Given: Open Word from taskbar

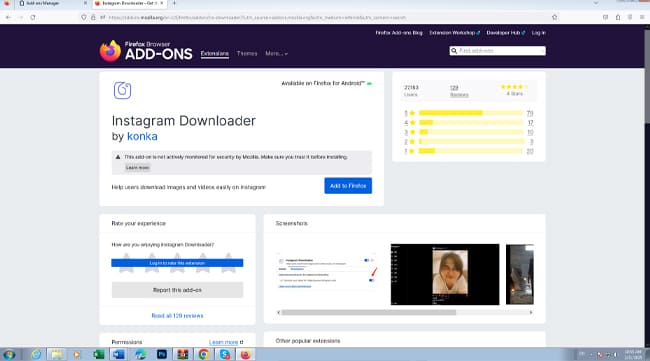Looking at the screenshot, I should click(x=119, y=354).
